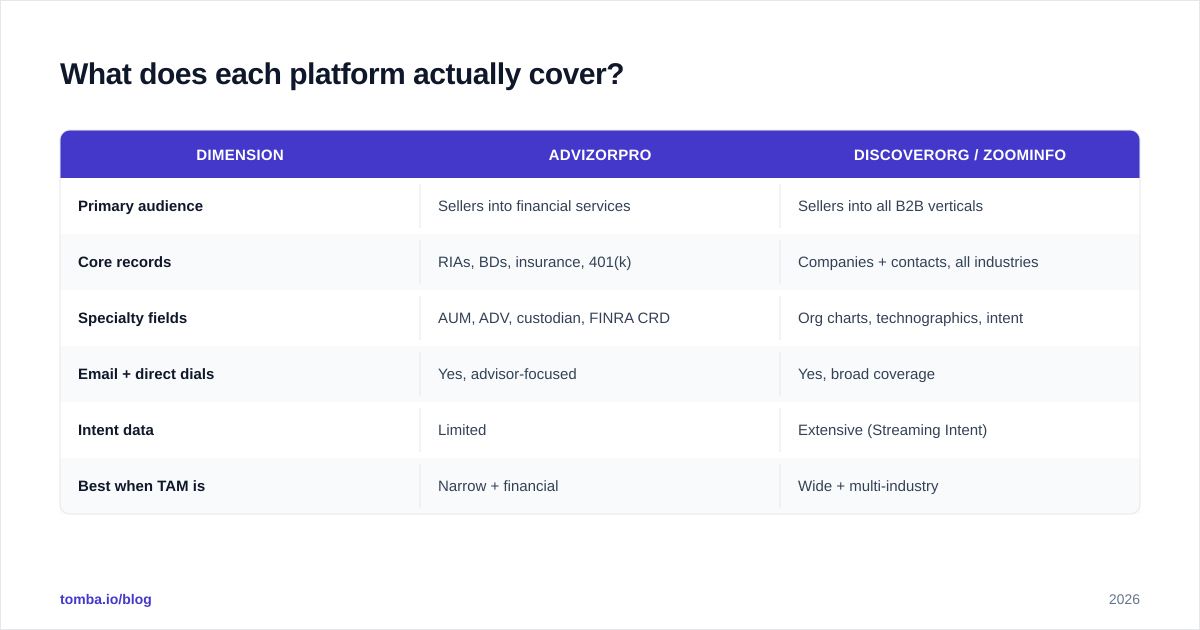Select the ADVIZORPRO column header

(600, 155)
